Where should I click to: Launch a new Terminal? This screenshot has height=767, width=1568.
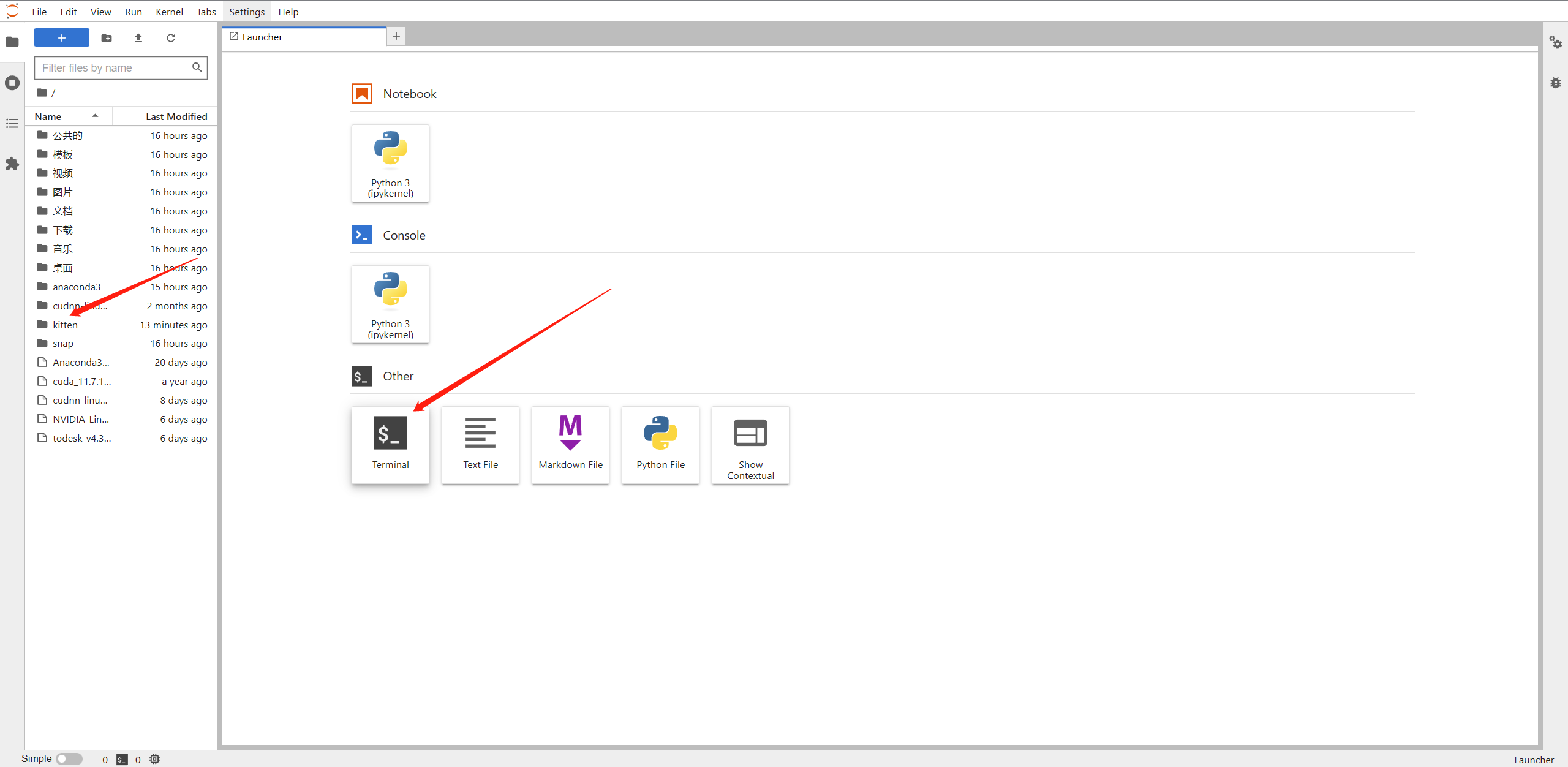pyautogui.click(x=390, y=445)
